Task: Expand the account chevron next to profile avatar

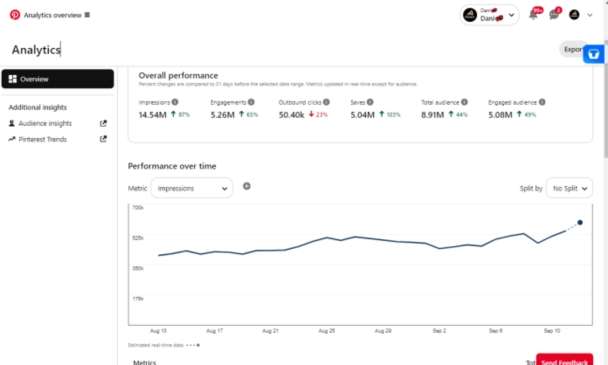Action: pyautogui.click(x=590, y=15)
